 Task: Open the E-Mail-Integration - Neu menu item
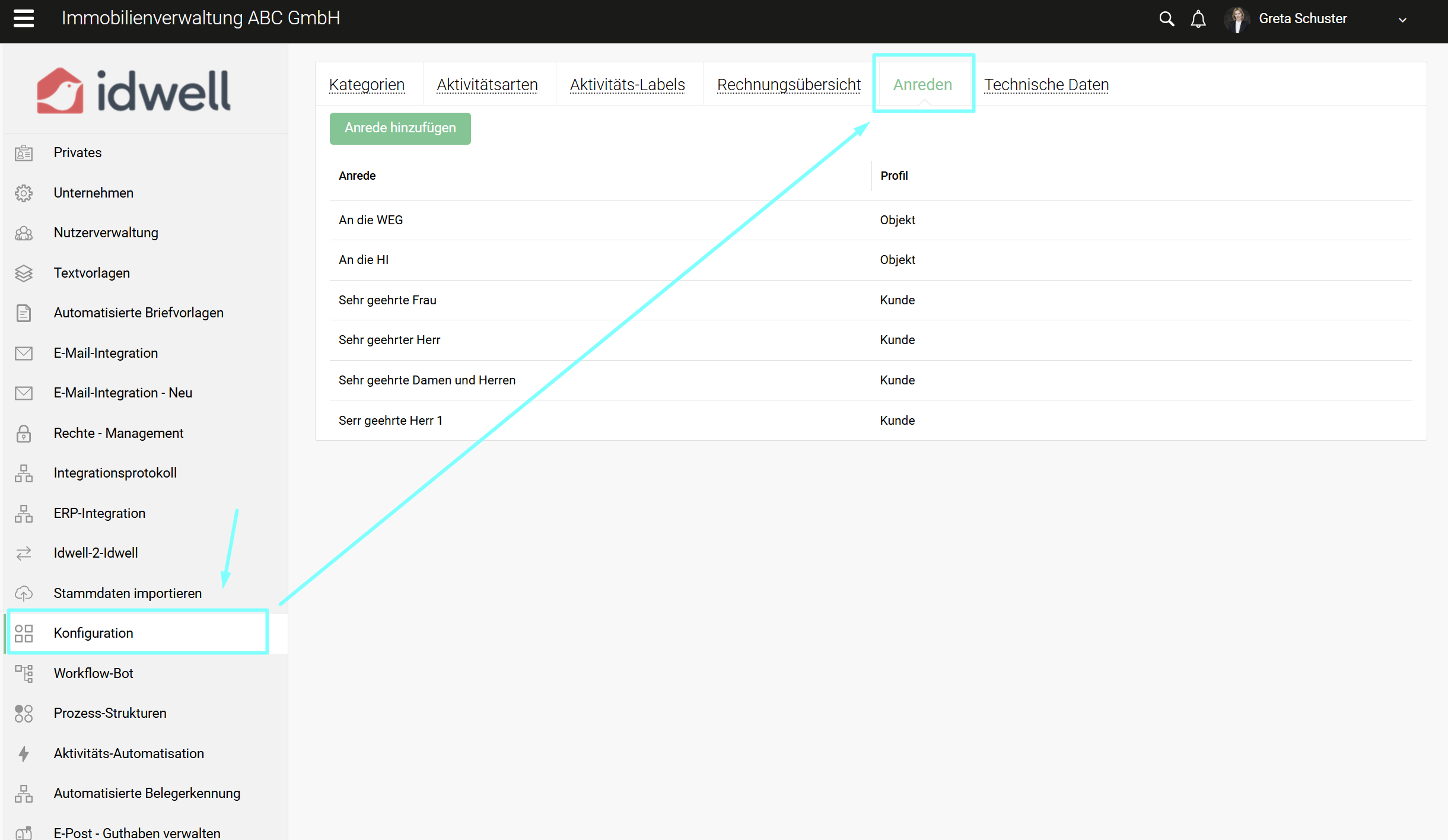[123, 393]
